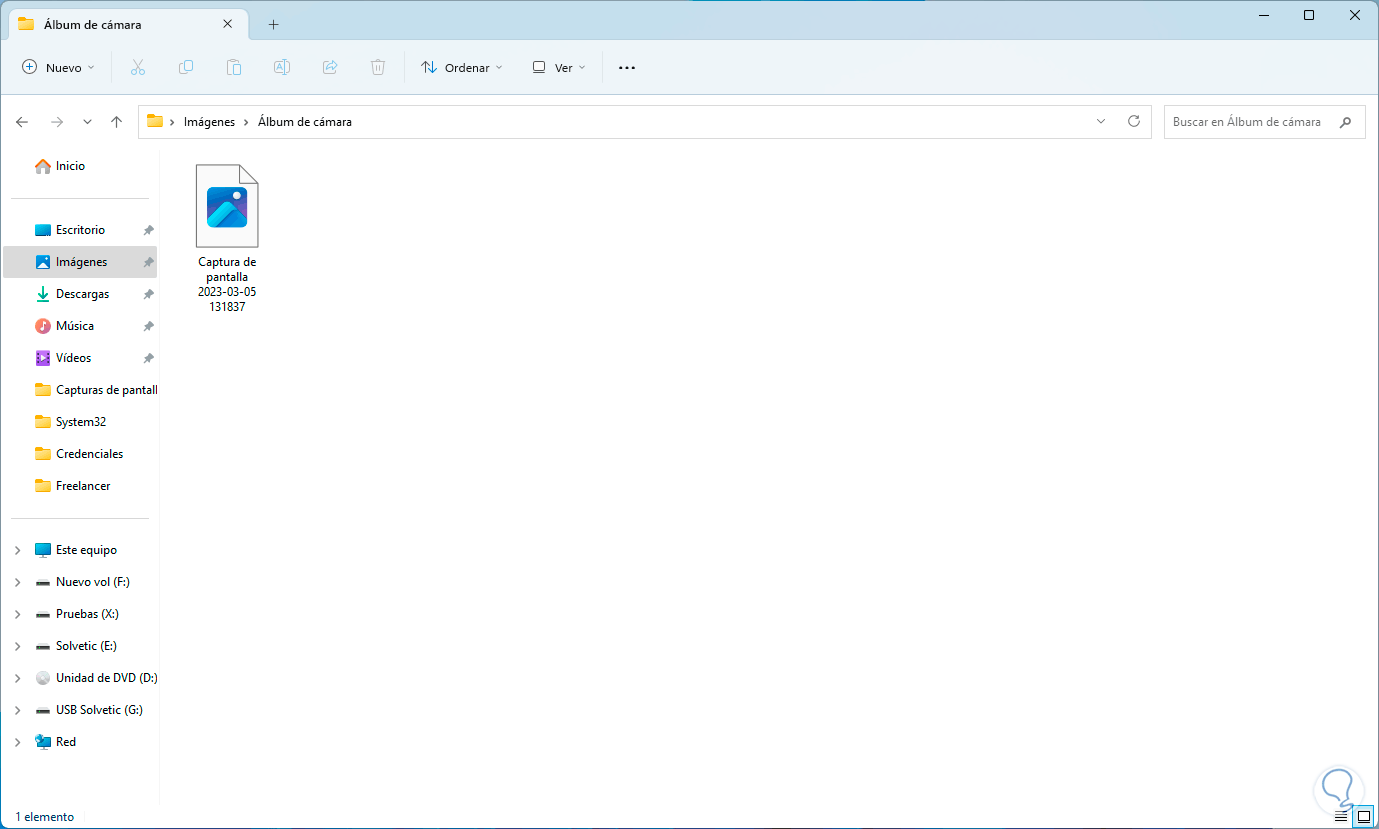The image size is (1379, 829).
Task: Click Imágenes breadcrumb in address bar
Action: tap(209, 122)
